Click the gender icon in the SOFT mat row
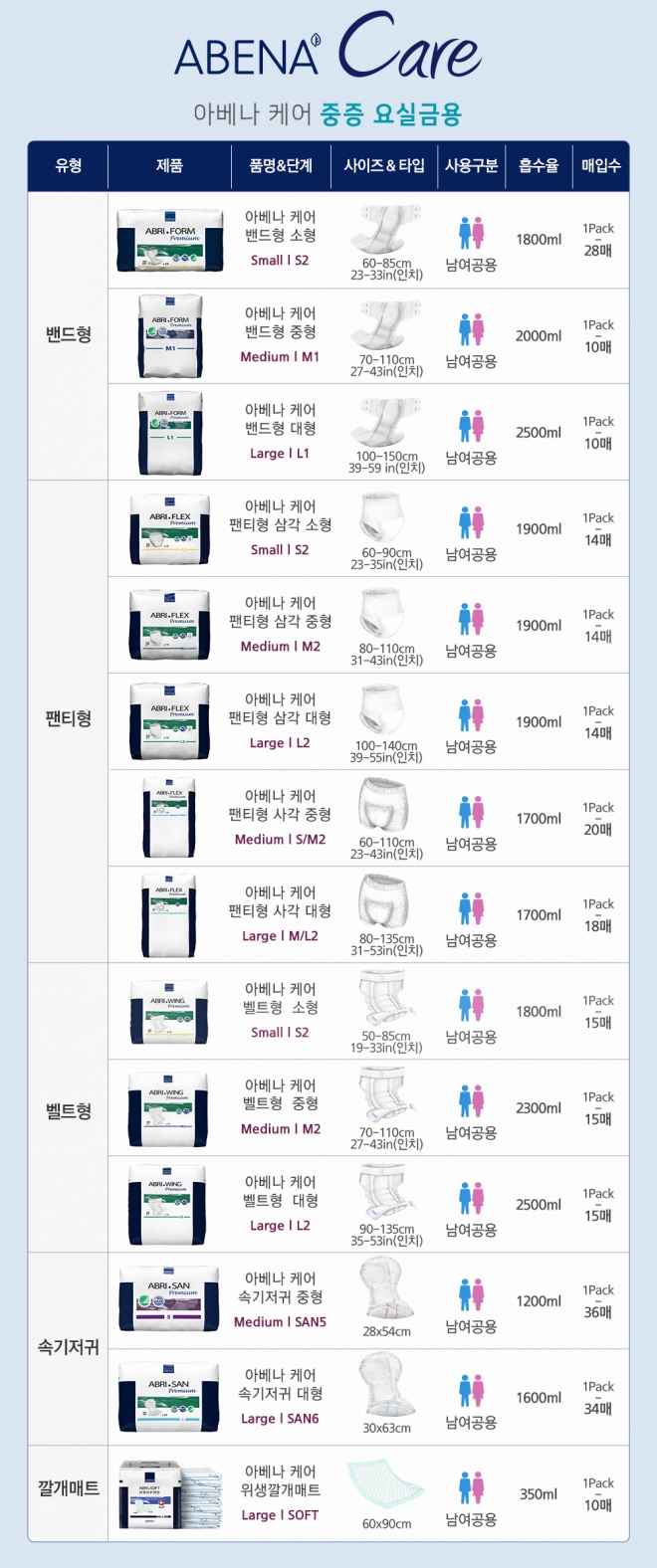Screen dimensions: 657x1568 pyautogui.click(x=471, y=1487)
